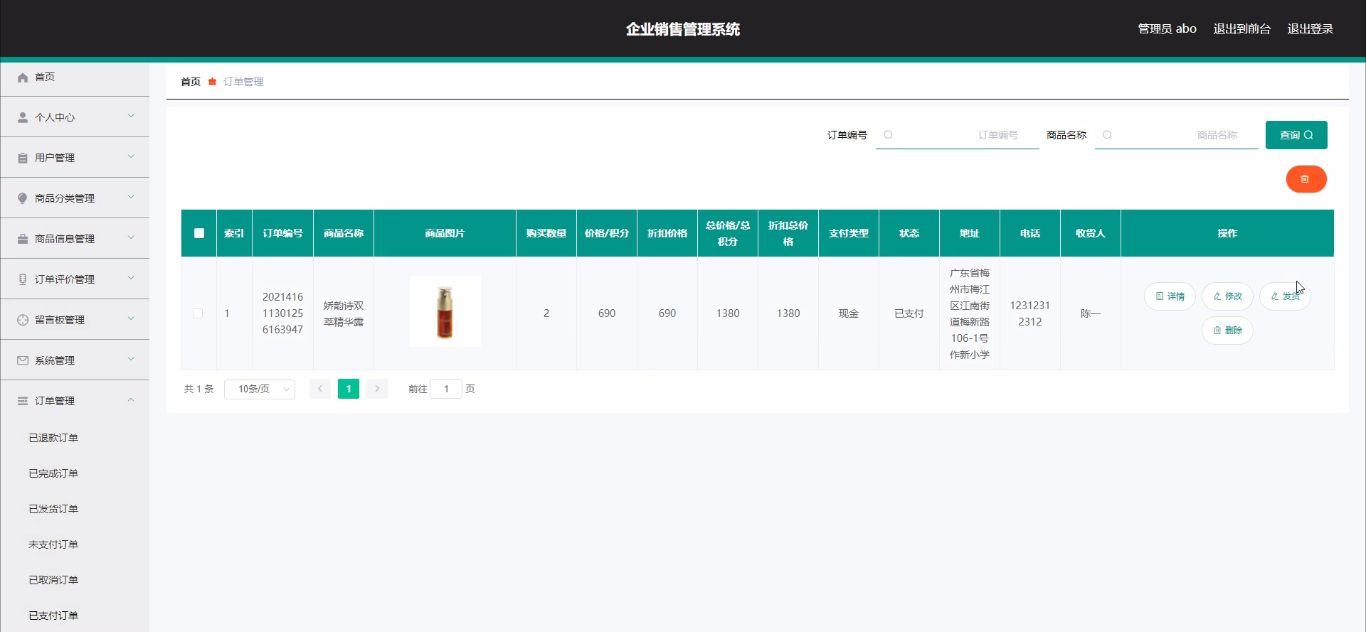
Task: Click the icon beside 订单评价管理
Action: pos(23,279)
